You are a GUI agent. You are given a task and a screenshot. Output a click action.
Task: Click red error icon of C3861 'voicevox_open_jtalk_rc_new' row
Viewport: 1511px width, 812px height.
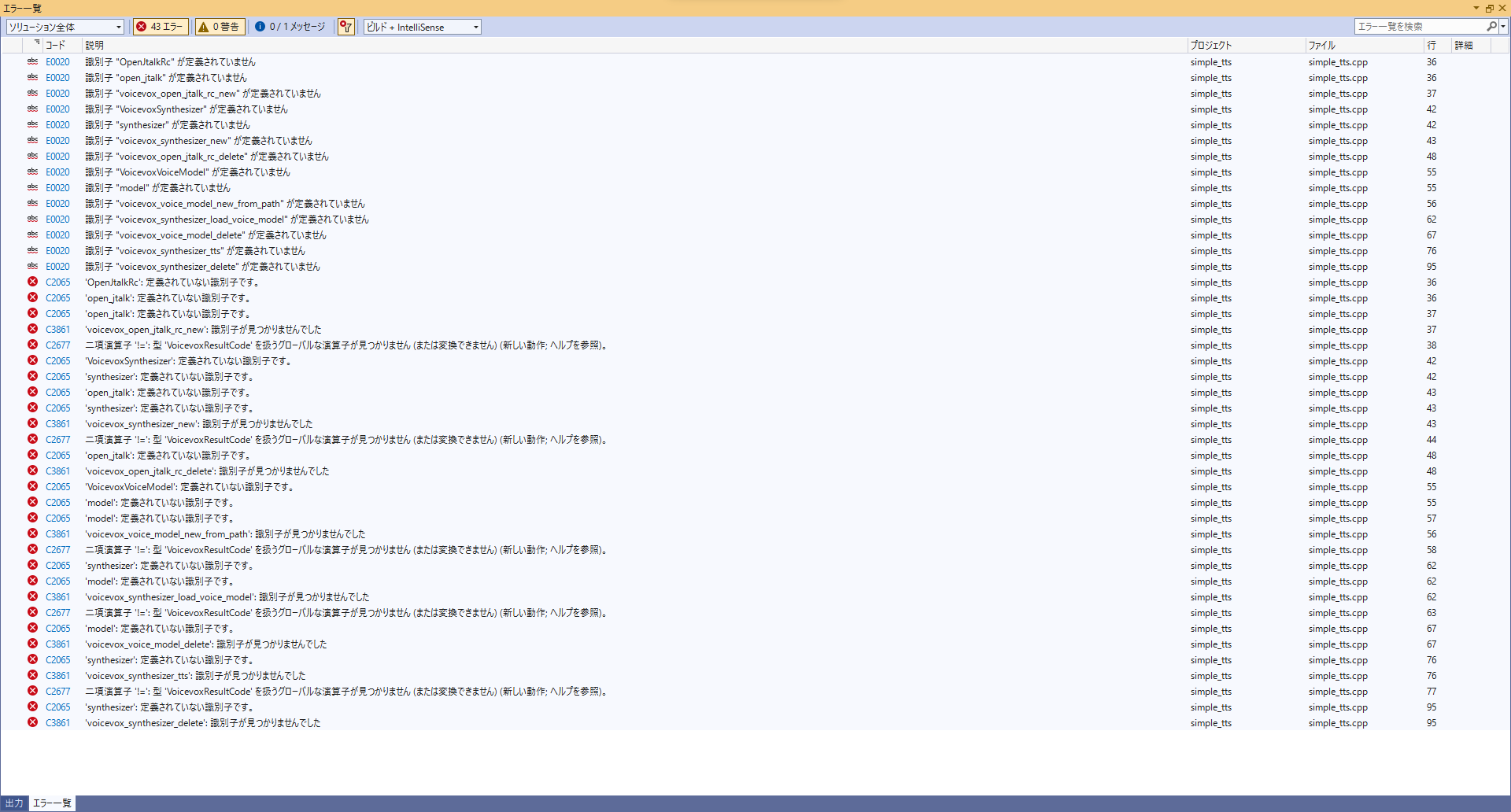(32, 329)
